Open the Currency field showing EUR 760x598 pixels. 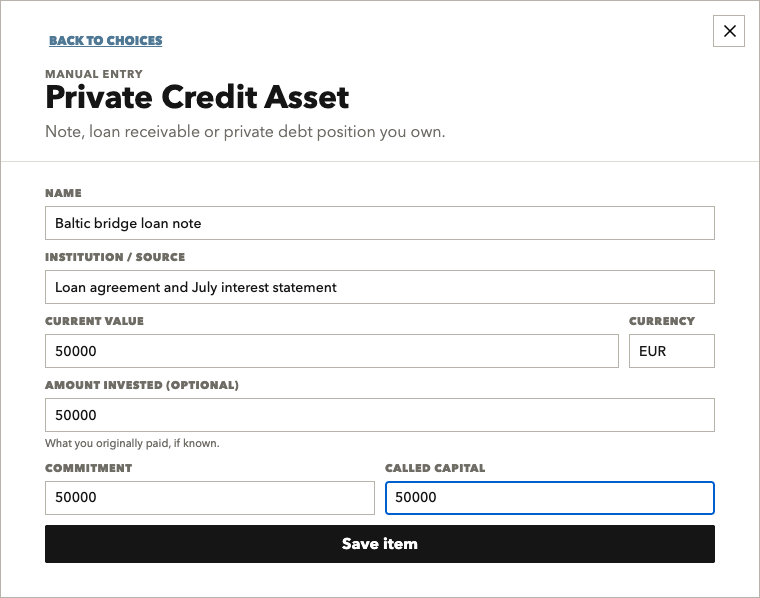click(671, 351)
